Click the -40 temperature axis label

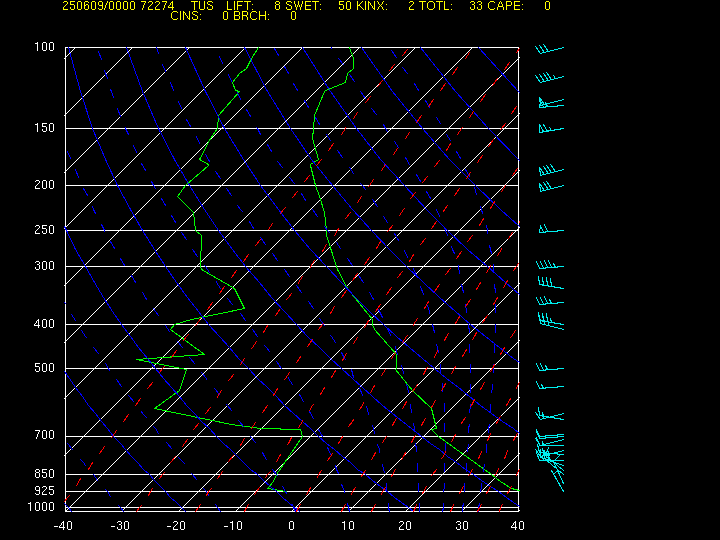63,526
